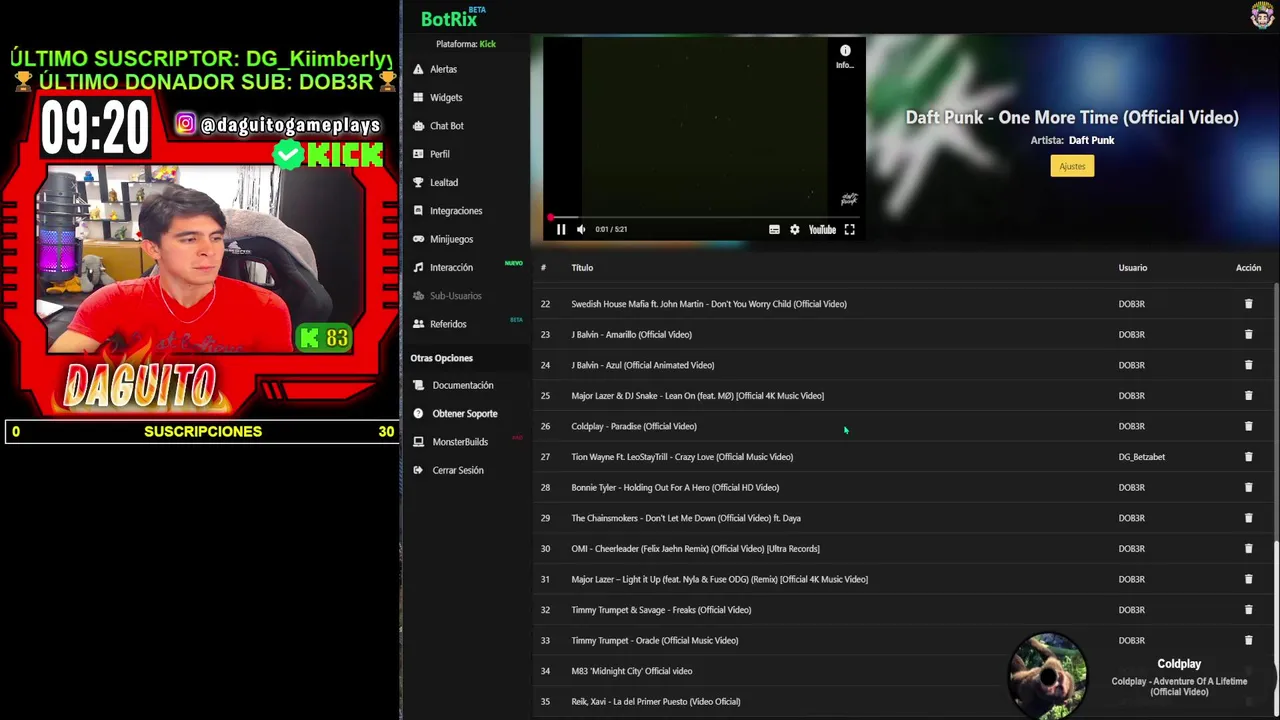1280x720 pixels.
Task: Toggle video subtitles/captions icon
Action: [x=774, y=230]
